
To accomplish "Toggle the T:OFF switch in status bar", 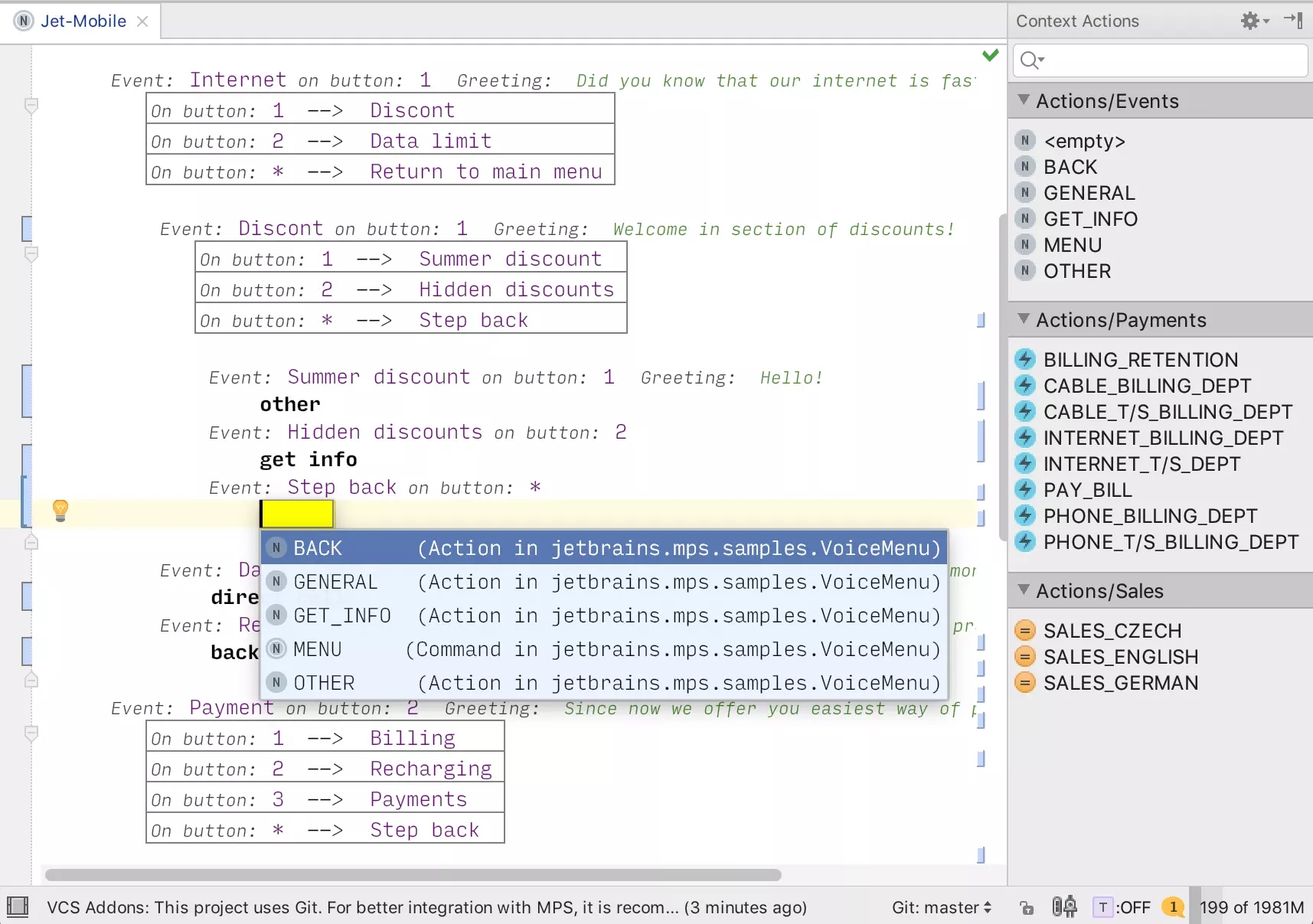I will pyautogui.click(x=1124, y=907).
